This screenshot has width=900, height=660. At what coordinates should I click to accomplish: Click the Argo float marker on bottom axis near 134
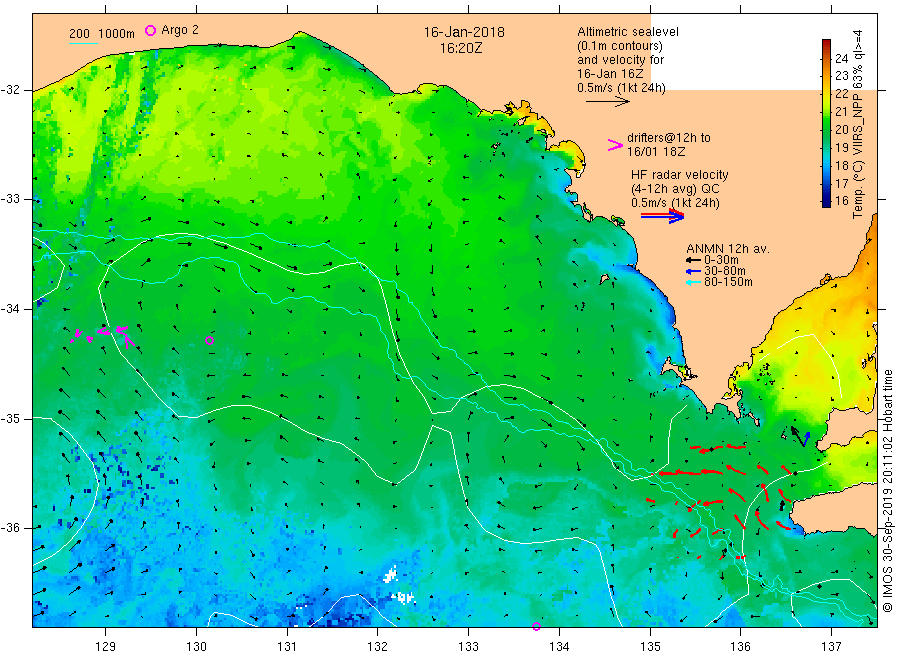click(536, 626)
